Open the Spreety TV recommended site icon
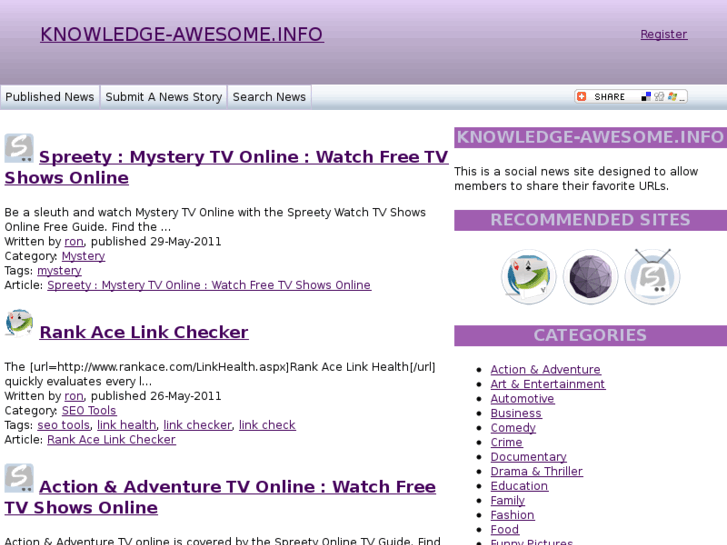 point(652,276)
